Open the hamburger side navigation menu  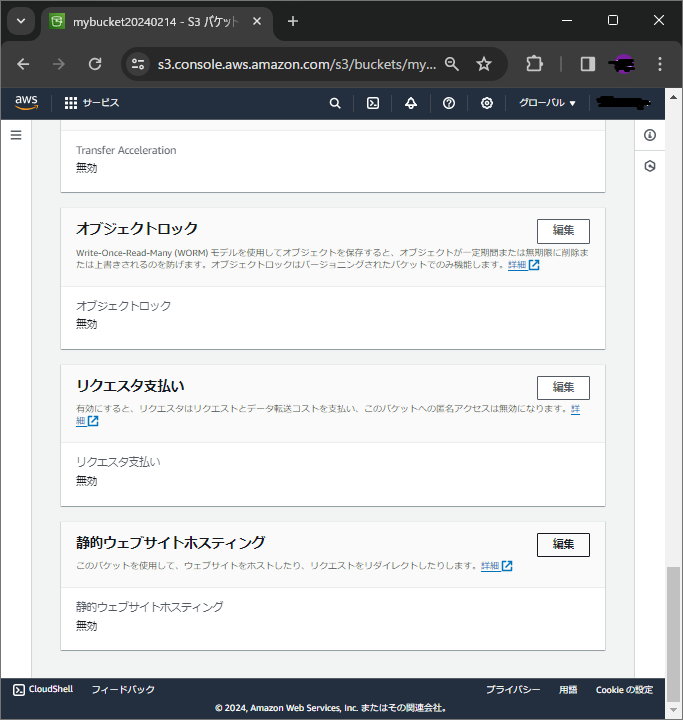(x=16, y=135)
